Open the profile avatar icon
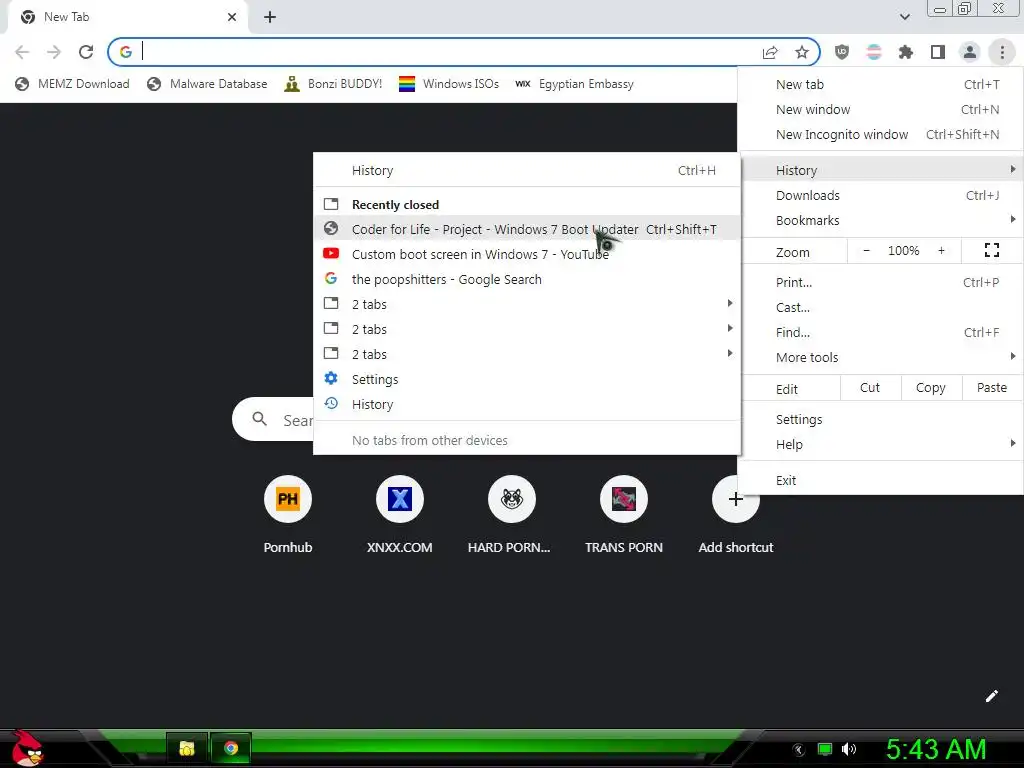1024x768 pixels. (x=970, y=52)
